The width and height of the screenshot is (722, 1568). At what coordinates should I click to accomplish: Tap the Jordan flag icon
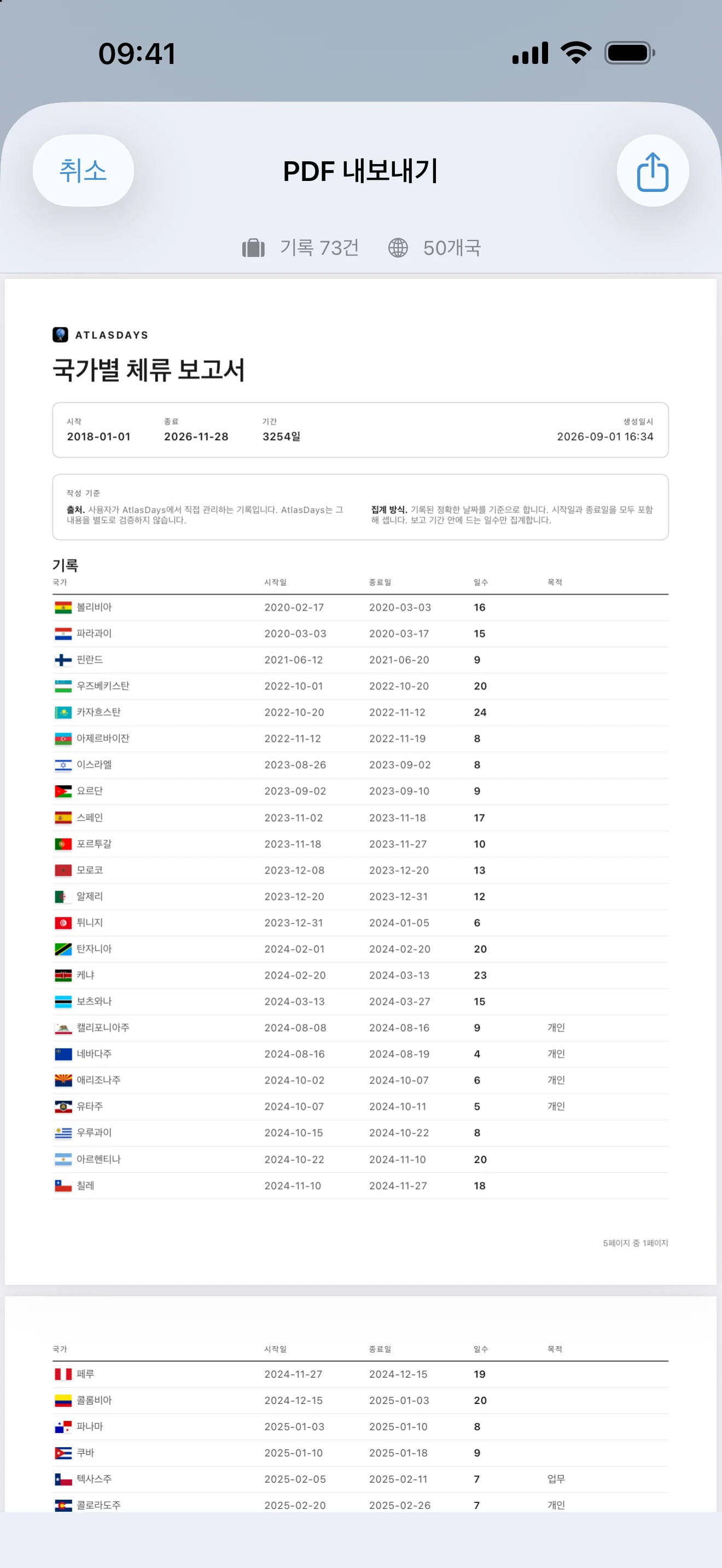point(63,791)
